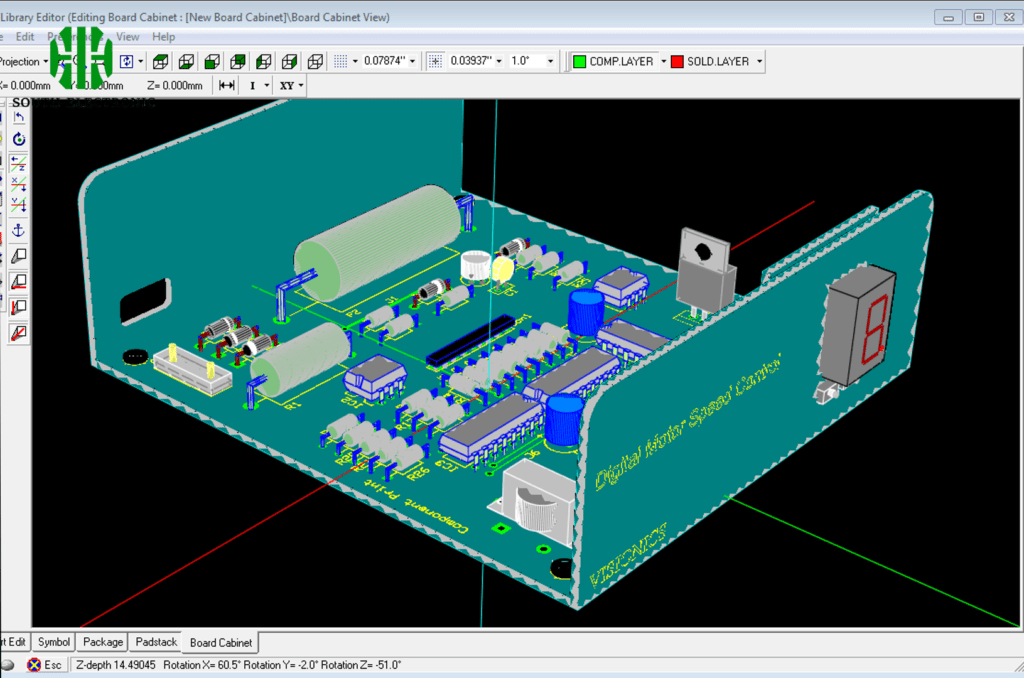Open the View menu
Screen dimensions: 1024x678
[127, 36]
